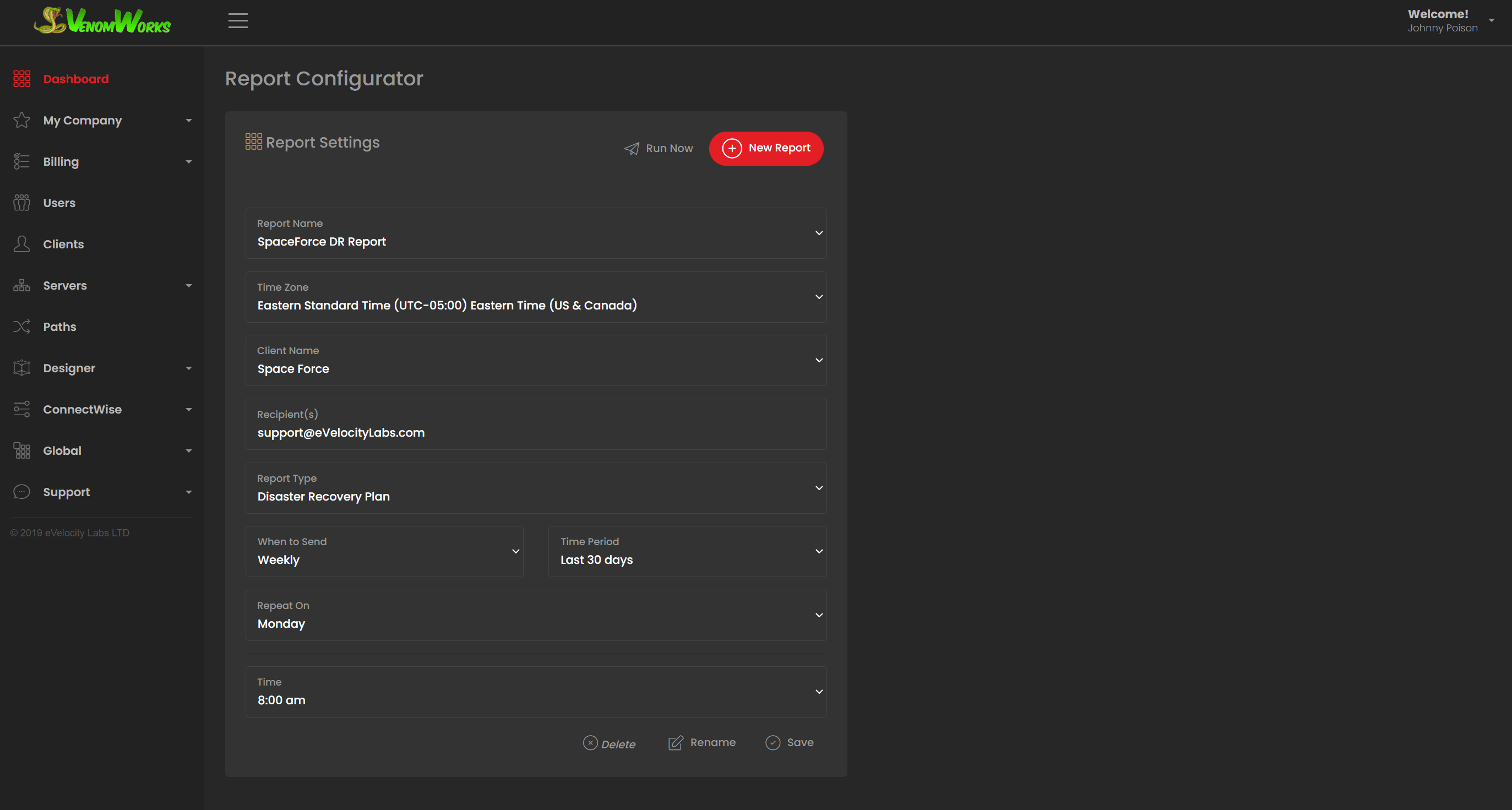Expand the My Company sidebar menu
The height and width of the screenshot is (810, 1512).
click(188, 121)
